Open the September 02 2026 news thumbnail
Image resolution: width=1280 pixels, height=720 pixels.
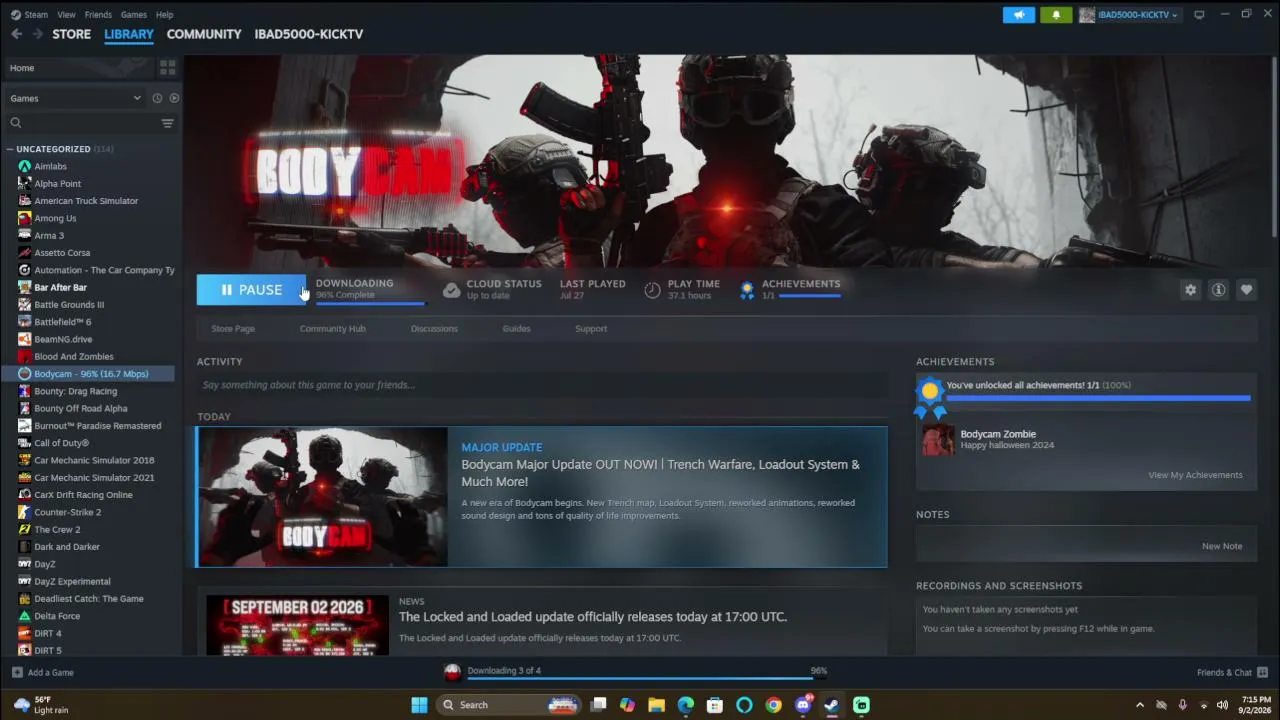point(298,626)
